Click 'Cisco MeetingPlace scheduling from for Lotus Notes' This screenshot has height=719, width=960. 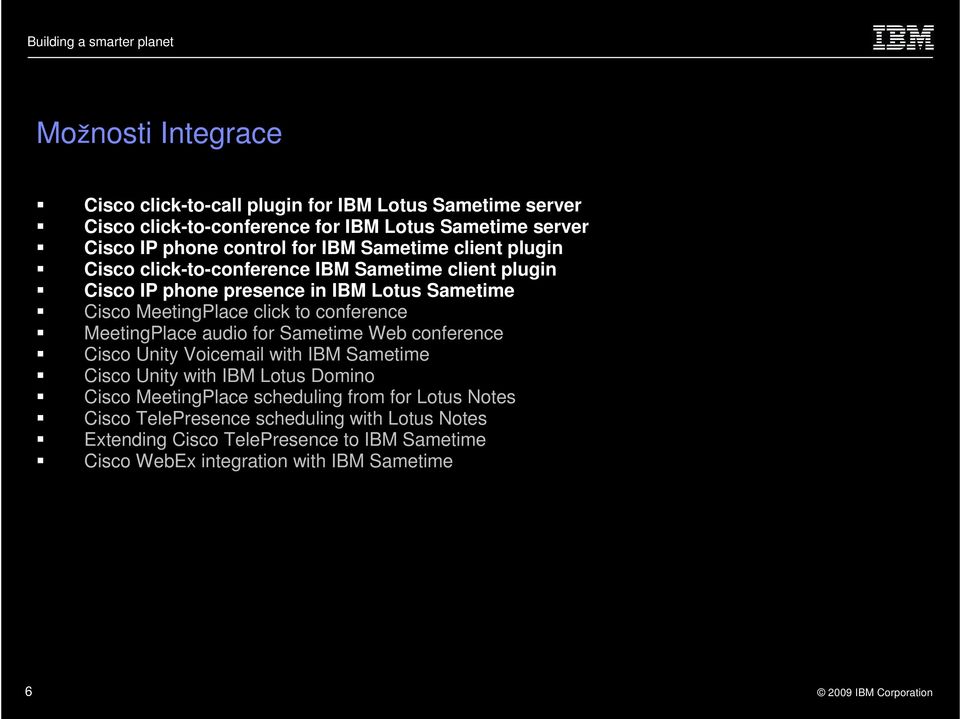click(x=299, y=396)
